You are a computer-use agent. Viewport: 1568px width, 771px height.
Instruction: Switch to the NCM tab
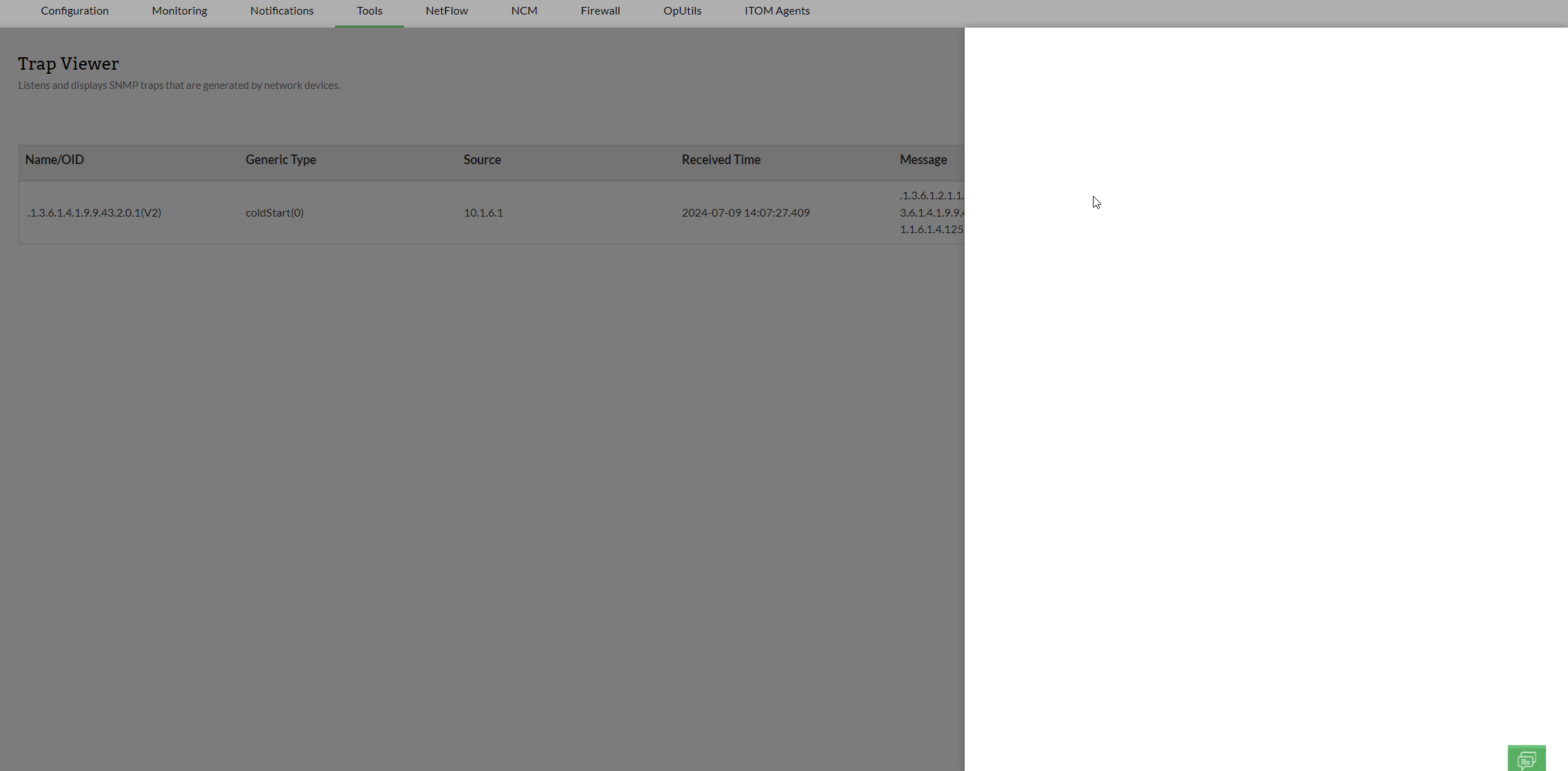coord(523,11)
